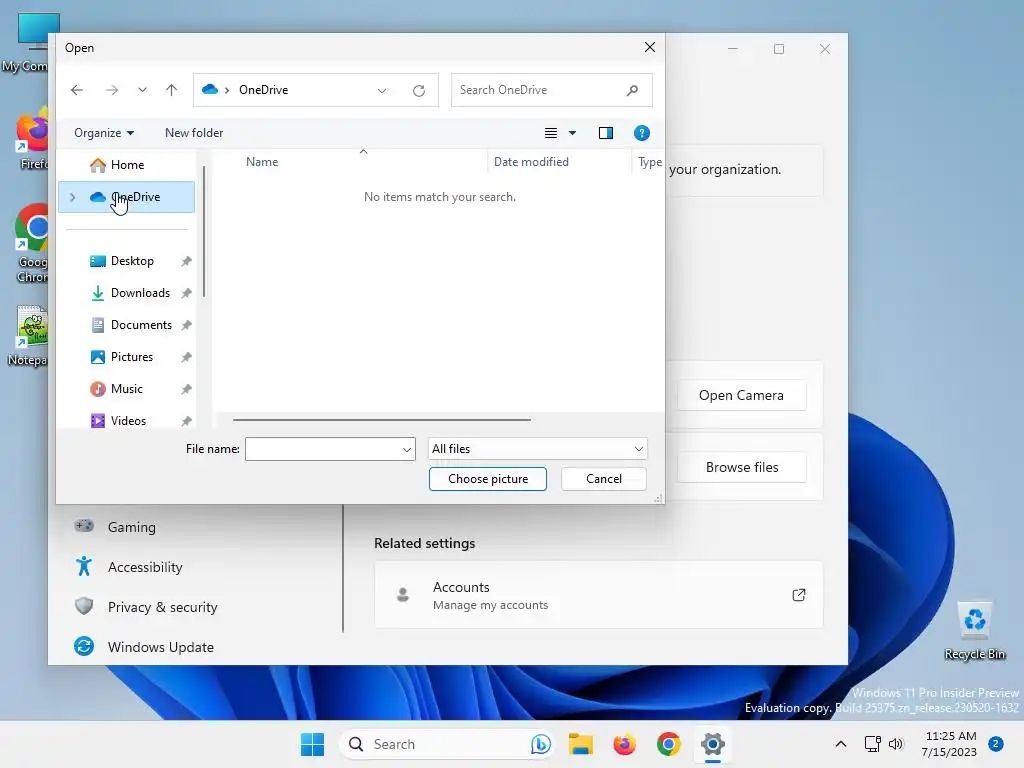Open the Documents quick access folder
The image size is (1024, 768).
(141, 325)
